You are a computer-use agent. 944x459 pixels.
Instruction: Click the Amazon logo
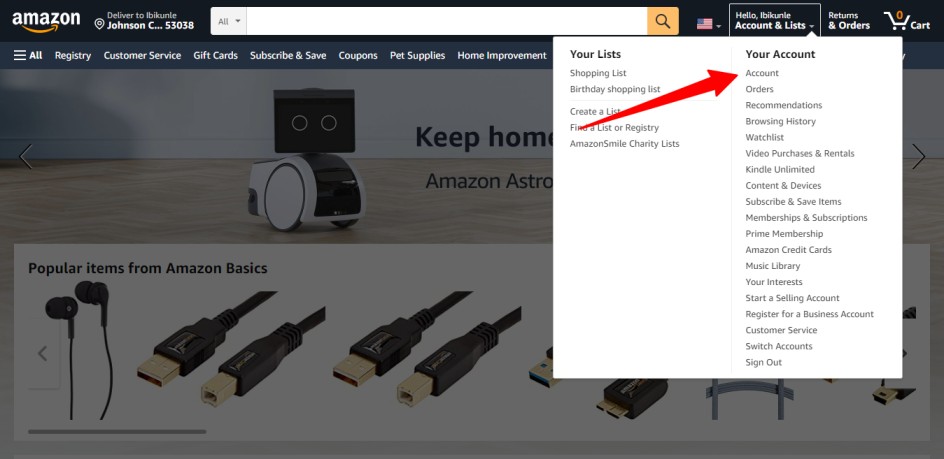(46, 22)
